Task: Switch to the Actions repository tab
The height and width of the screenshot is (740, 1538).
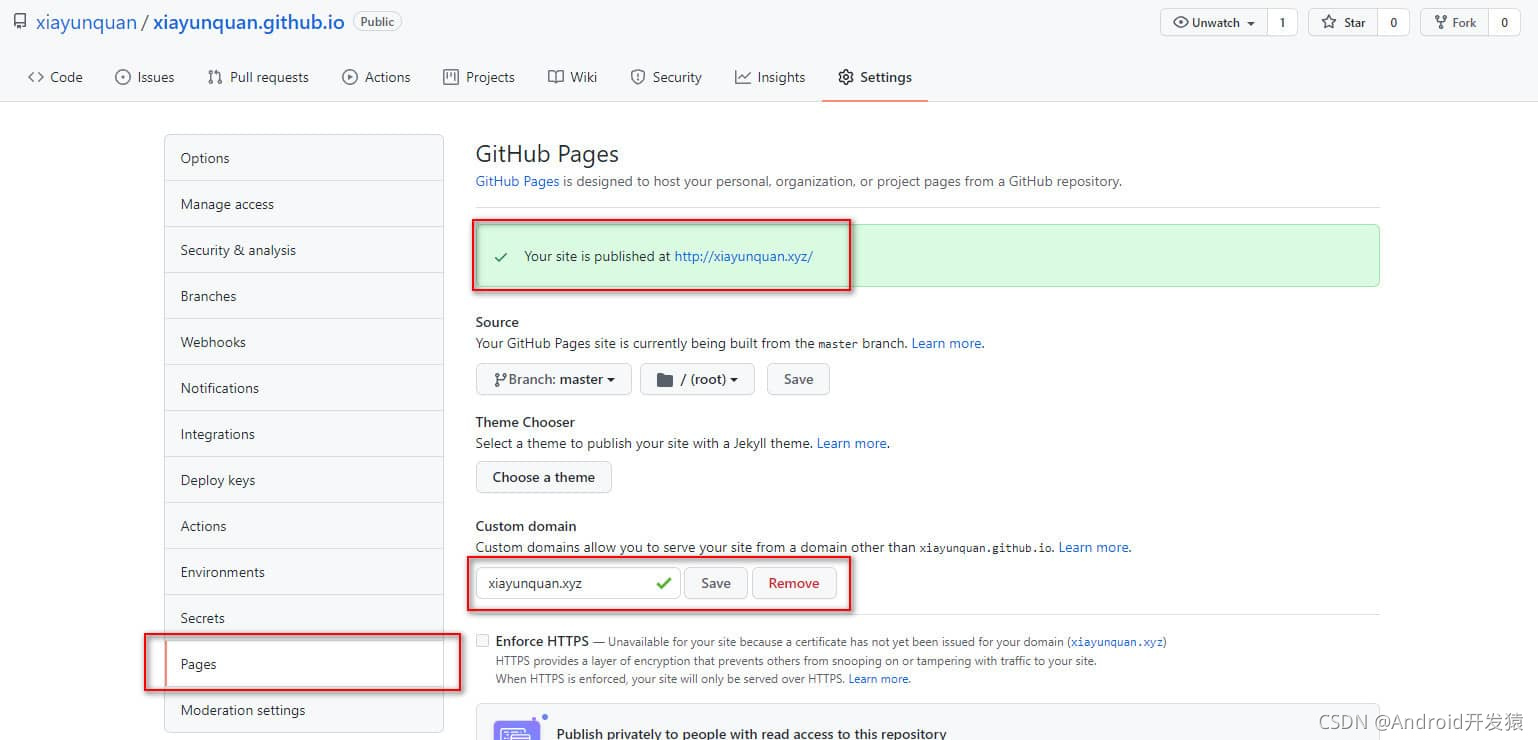Action: tap(376, 77)
